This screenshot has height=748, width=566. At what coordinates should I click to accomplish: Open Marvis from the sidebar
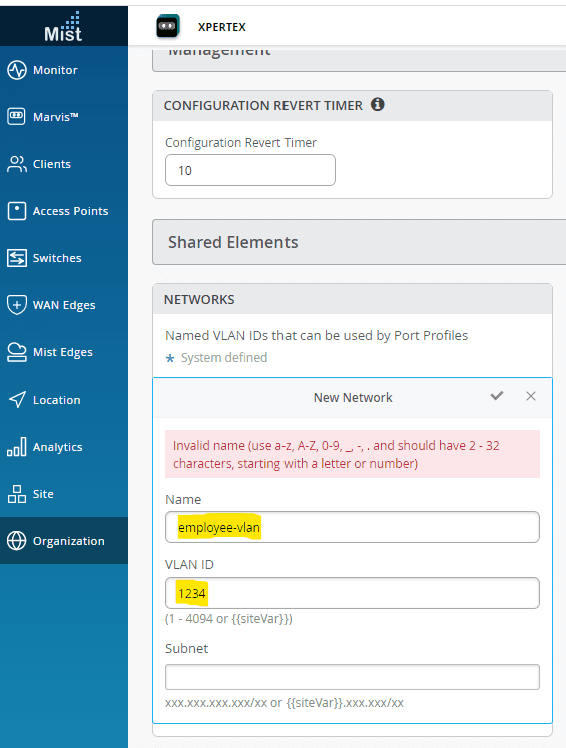tap(55, 117)
